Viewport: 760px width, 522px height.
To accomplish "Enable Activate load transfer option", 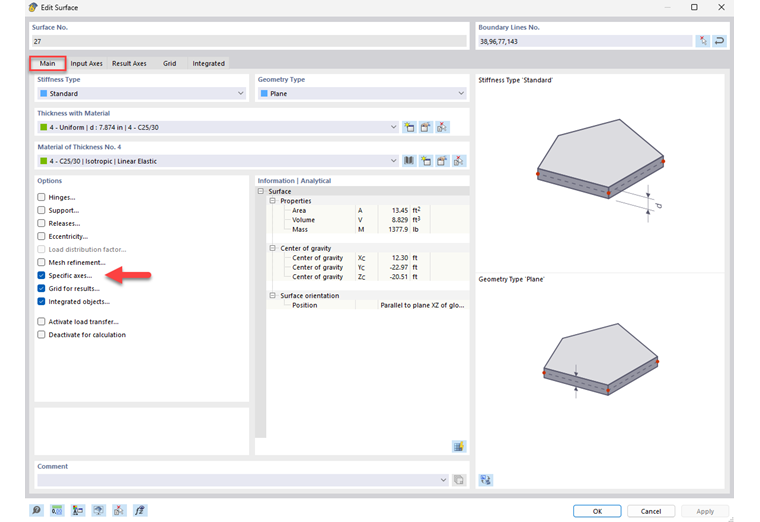I will click(x=41, y=321).
